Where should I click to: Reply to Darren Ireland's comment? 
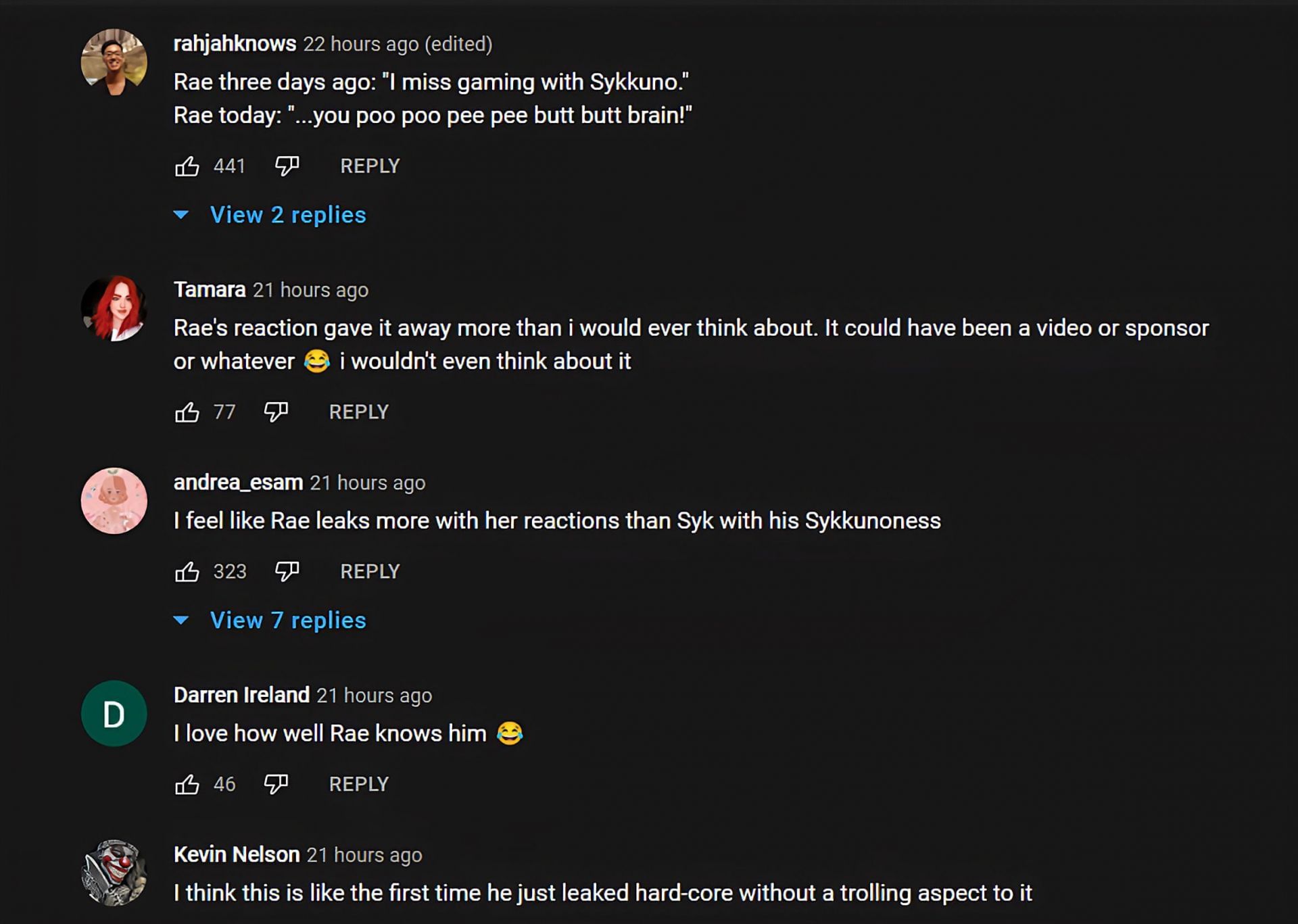click(358, 784)
